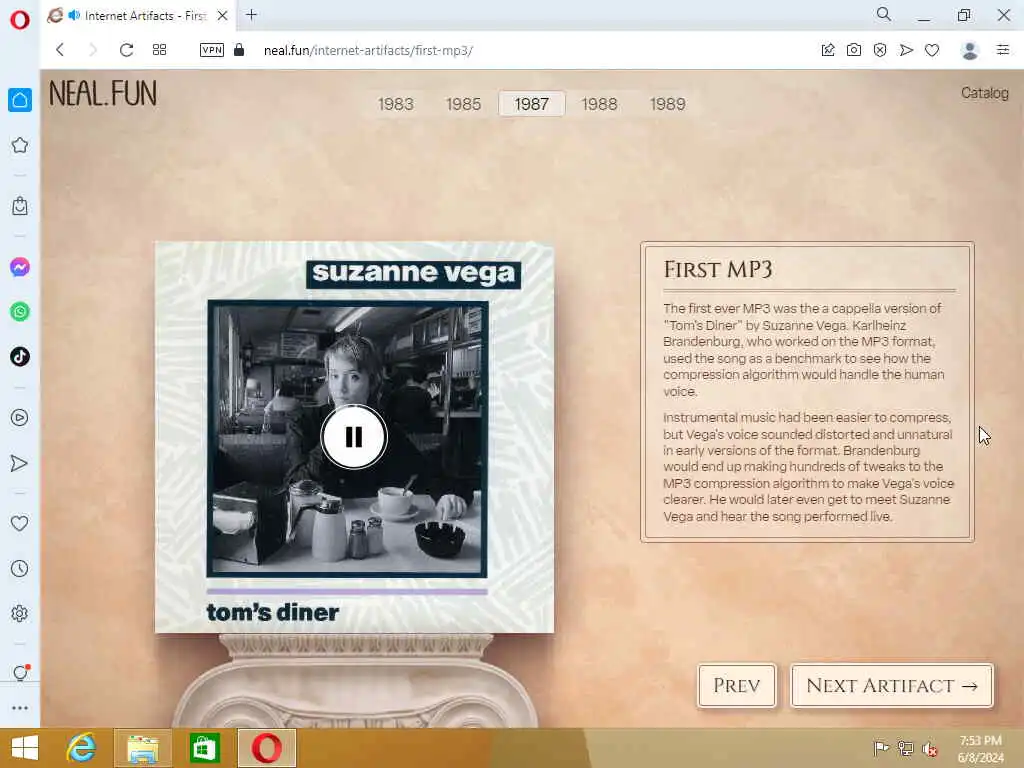Image resolution: width=1024 pixels, height=768 pixels.
Task: Open the Catalog link
Action: pyautogui.click(x=985, y=93)
